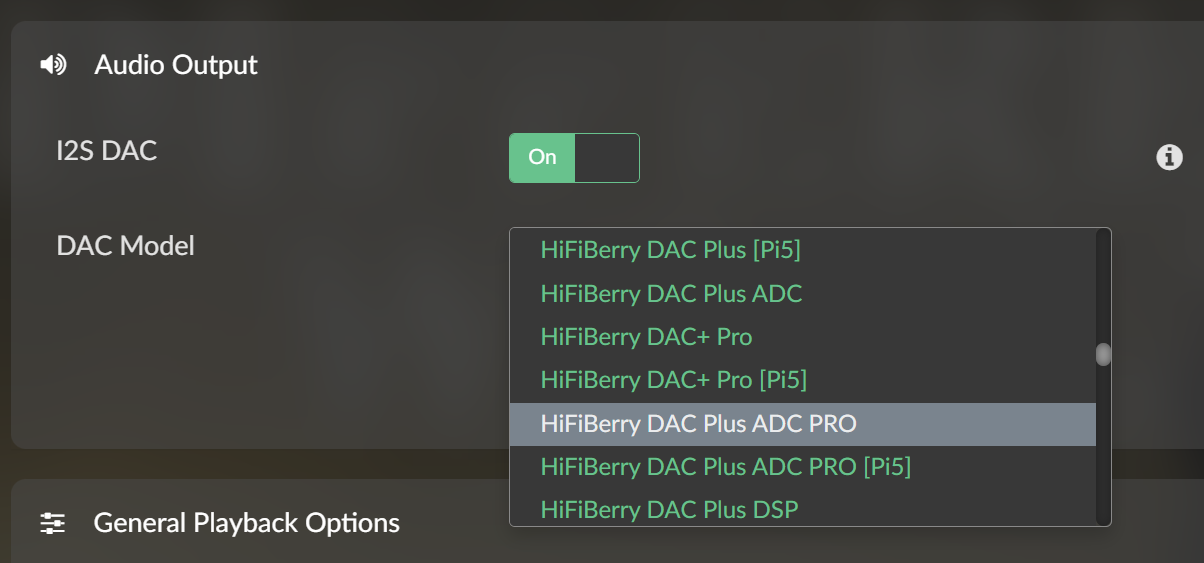Click the speaker icon beside Audio Output
1204x563 pixels.
(x=53, y=65)
